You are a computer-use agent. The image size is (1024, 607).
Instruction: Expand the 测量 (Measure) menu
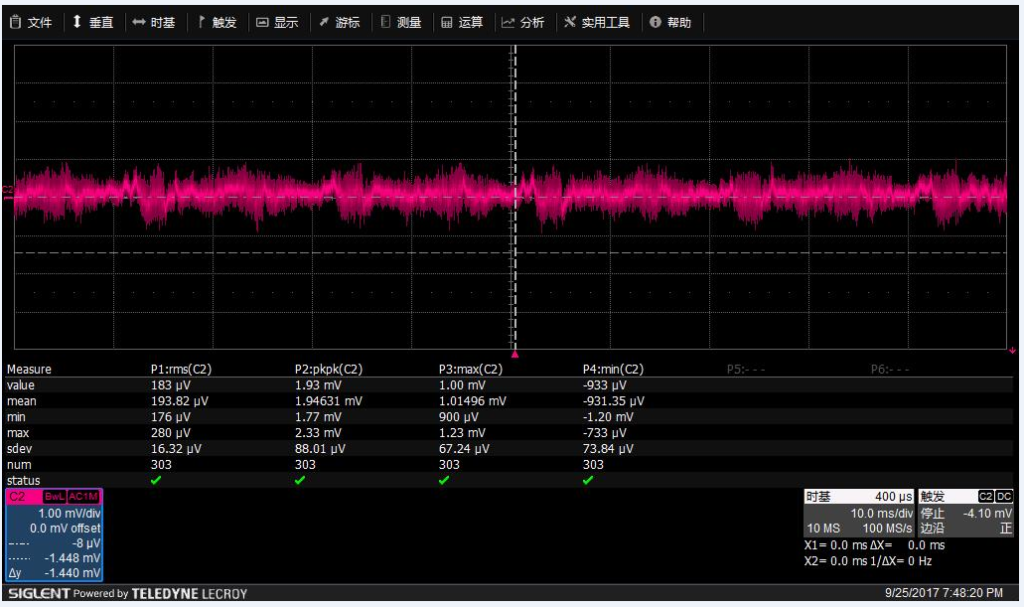tap(401, 22)
